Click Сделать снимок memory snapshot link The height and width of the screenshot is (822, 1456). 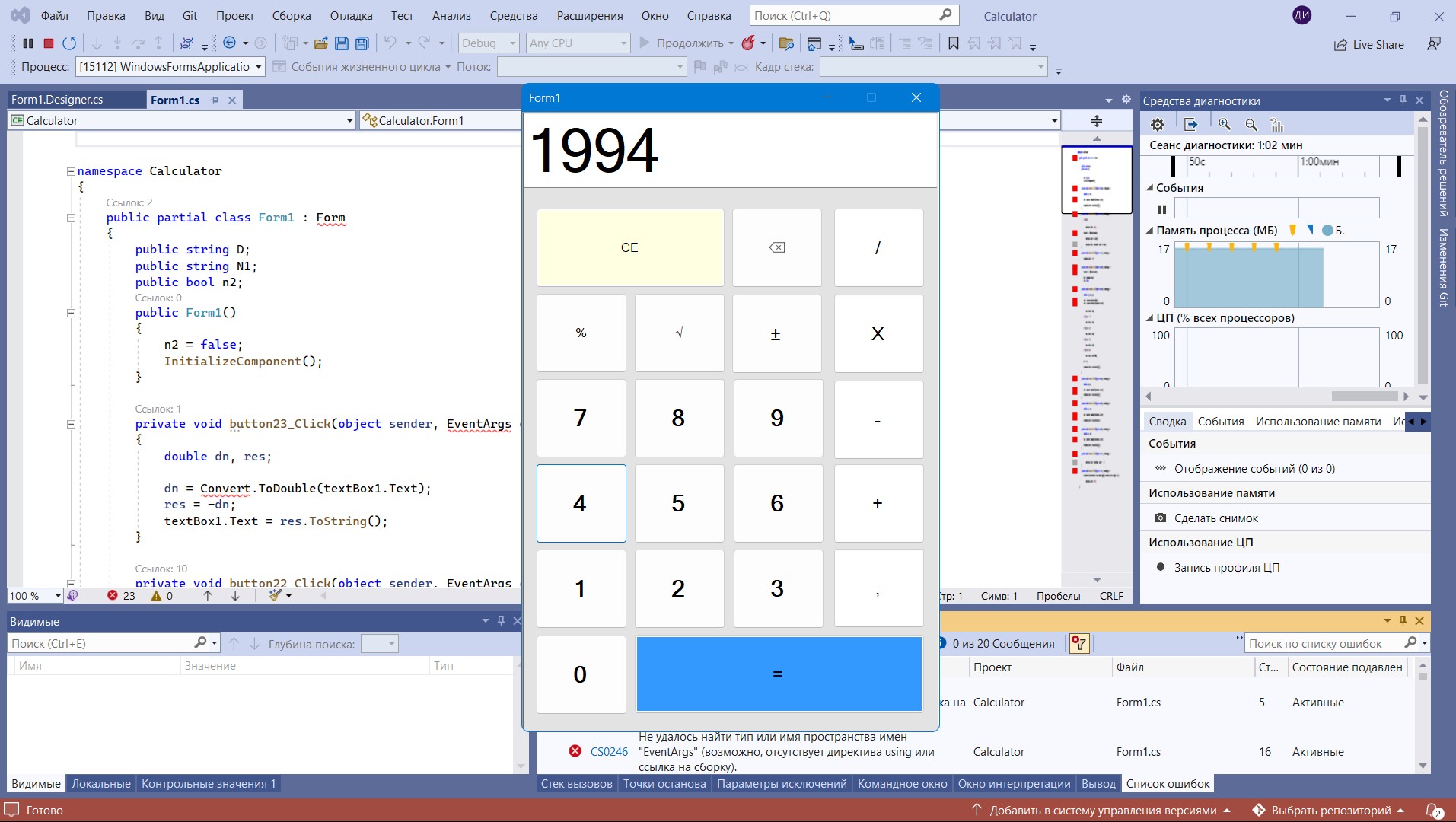(1215, 518)
